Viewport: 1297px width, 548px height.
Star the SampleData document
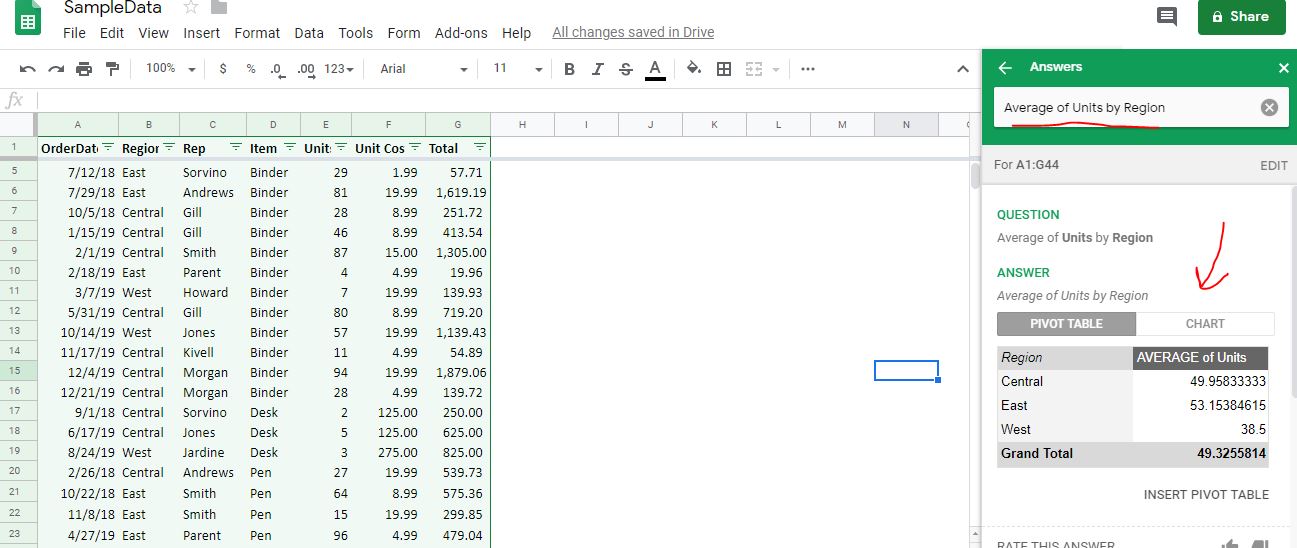tap(191, 8)
